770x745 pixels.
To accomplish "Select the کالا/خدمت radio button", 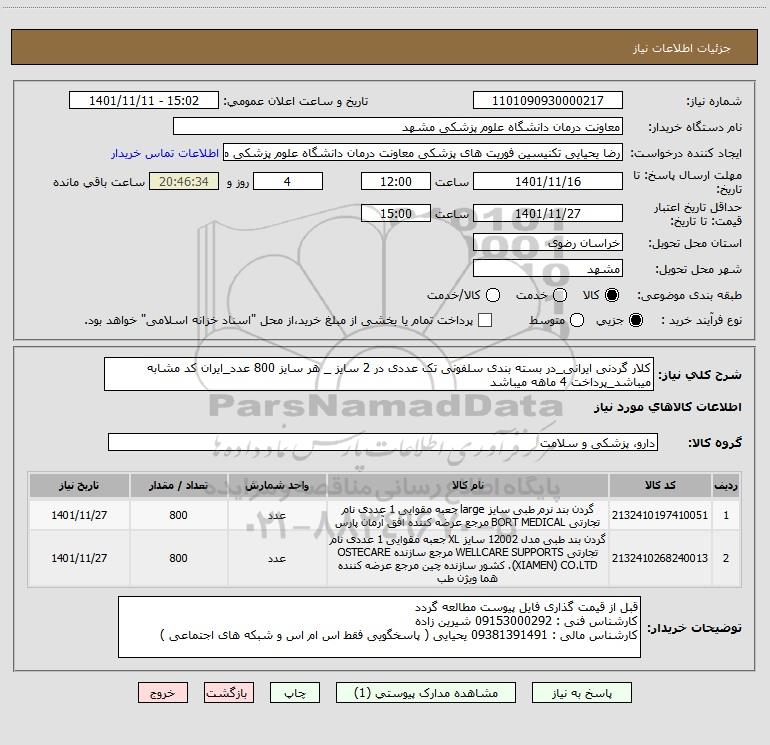I will (493, 295).
